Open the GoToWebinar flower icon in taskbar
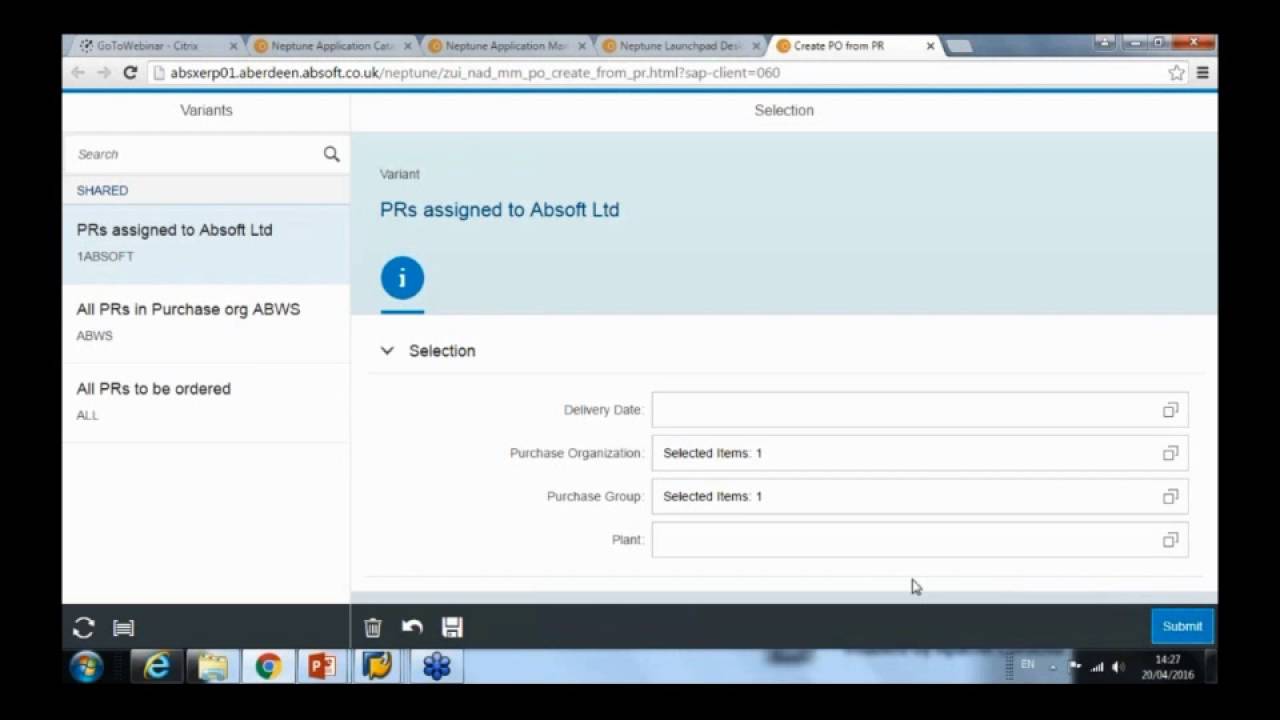This screenshot has height=720, width=1280. (x=436, y=666)
